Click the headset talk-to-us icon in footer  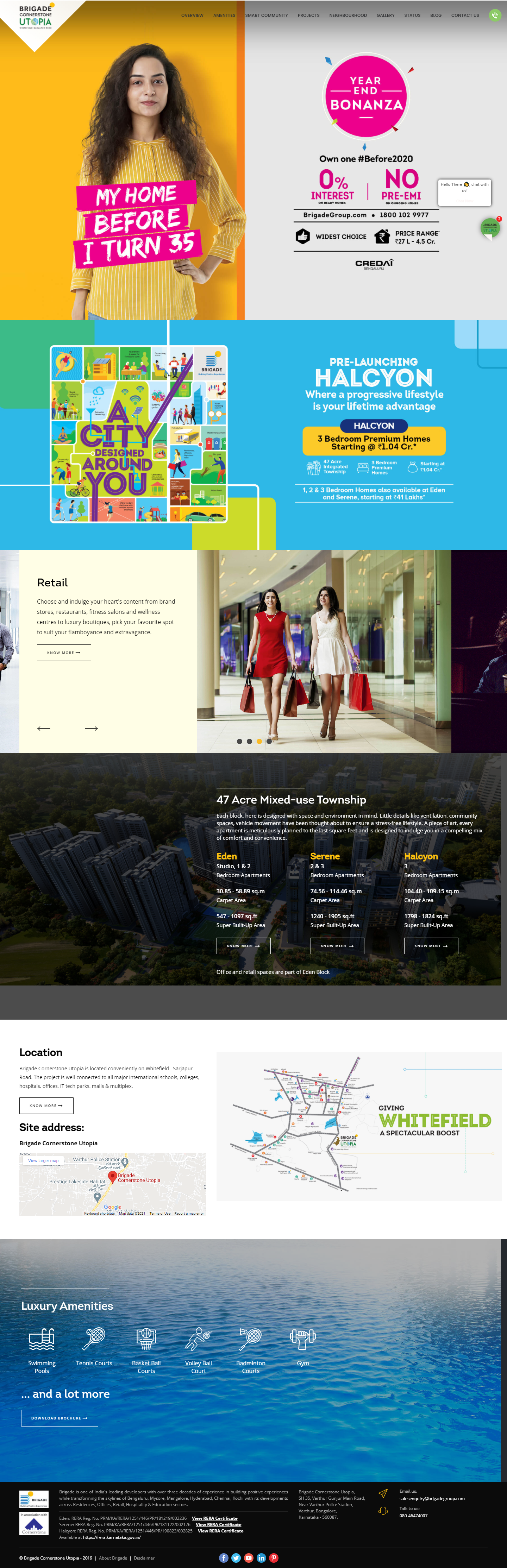383,1511
